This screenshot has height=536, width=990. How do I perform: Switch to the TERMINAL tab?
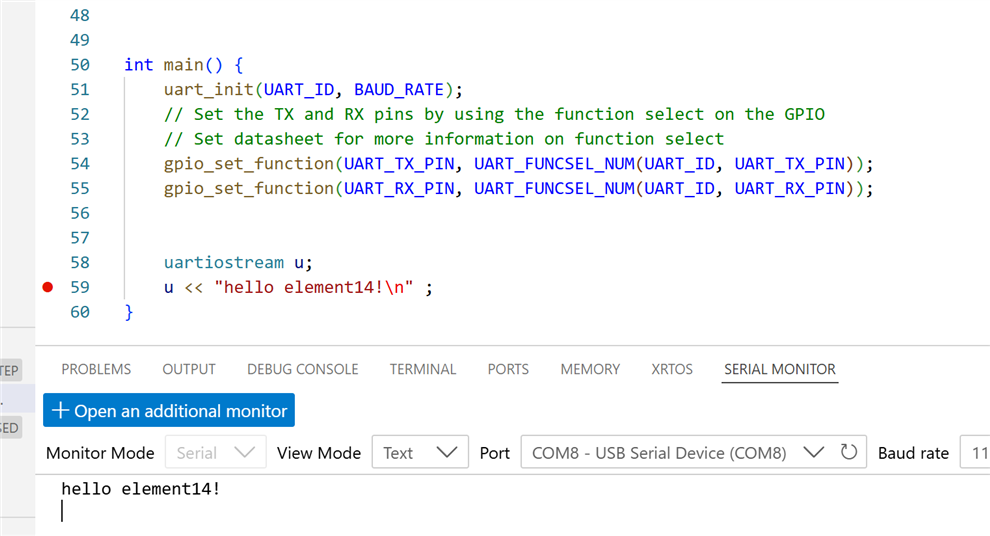(x=422, y=369)
